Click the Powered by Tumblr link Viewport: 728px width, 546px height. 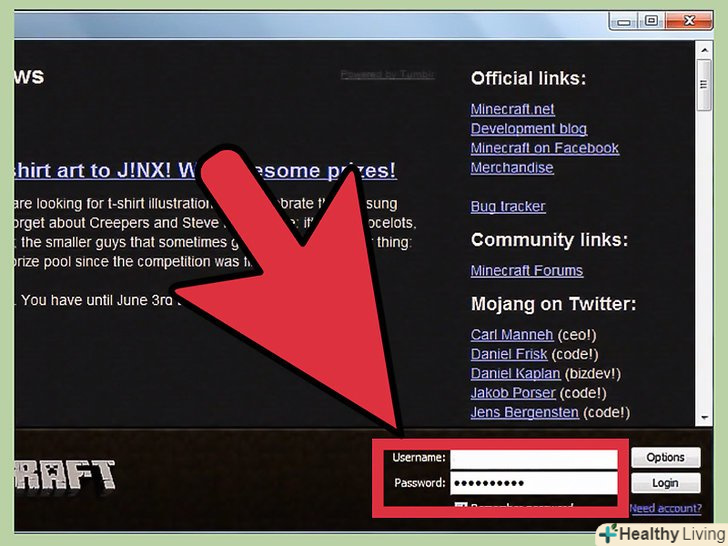click(x=387, y=74)
